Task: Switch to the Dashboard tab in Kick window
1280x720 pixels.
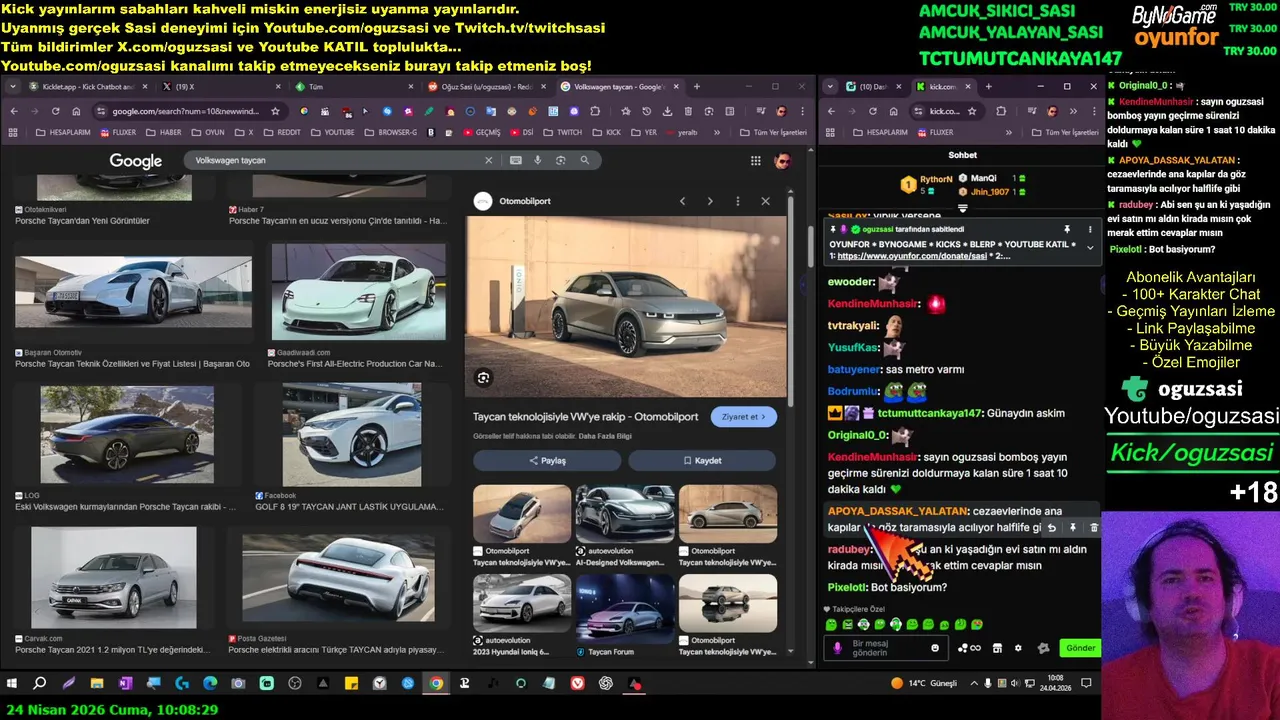Action: tap(874, 87)
